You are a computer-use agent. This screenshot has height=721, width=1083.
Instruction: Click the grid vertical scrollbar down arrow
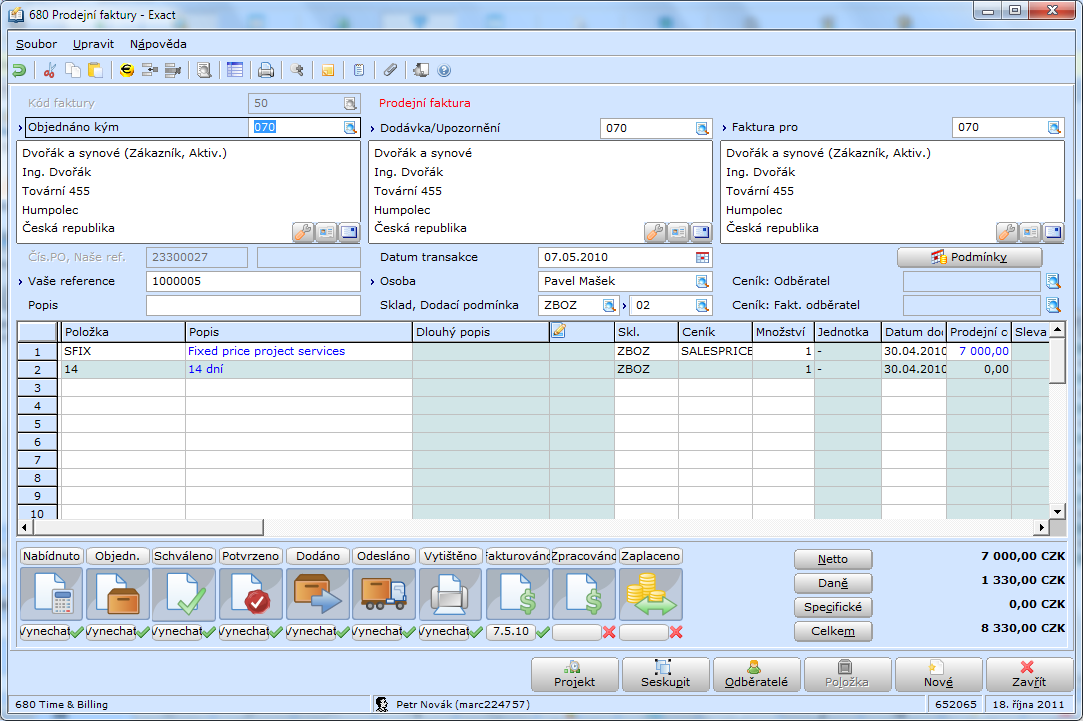[1057, 512]
